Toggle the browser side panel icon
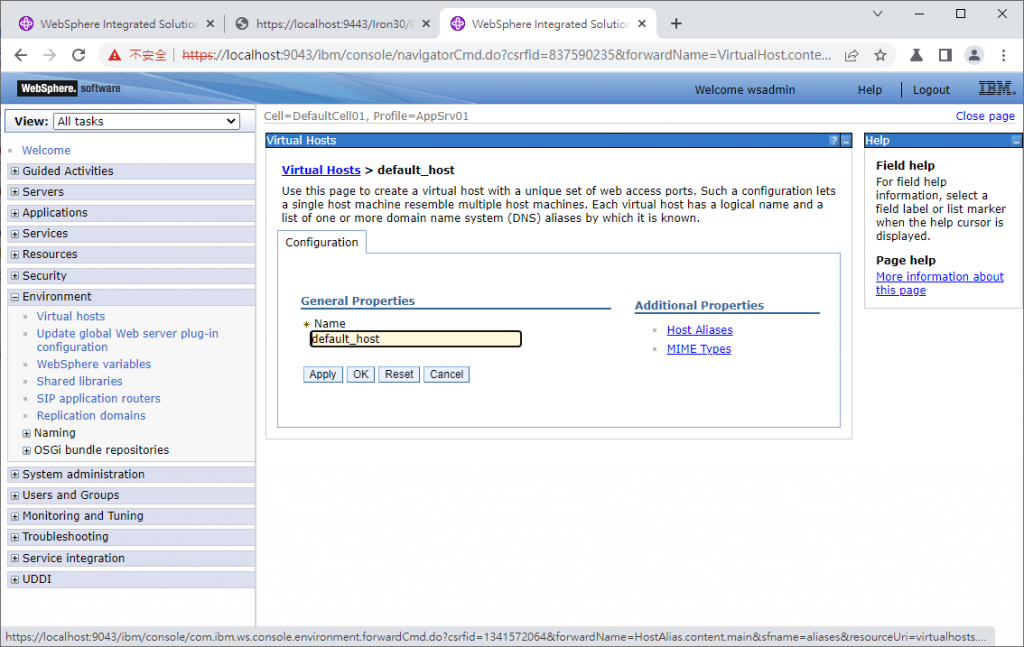Screen dimensions: 1024x647 pos(945,55)
